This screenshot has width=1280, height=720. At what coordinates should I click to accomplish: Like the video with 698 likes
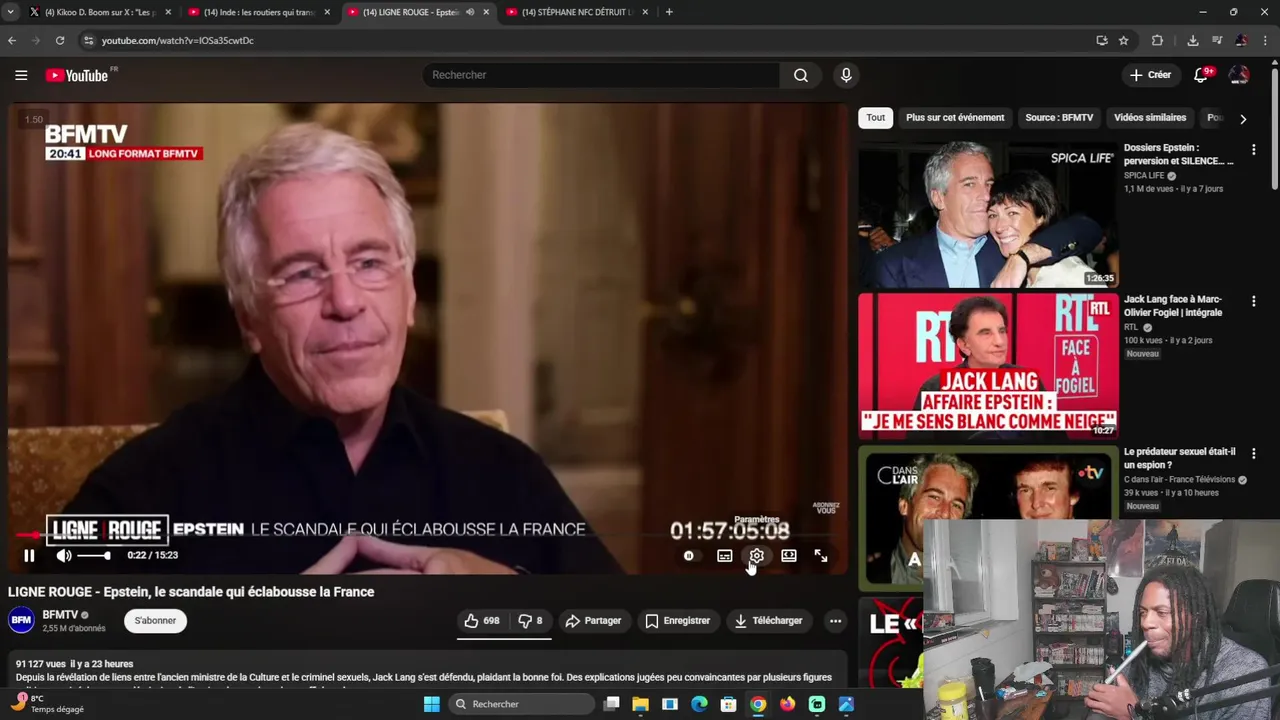482,621
